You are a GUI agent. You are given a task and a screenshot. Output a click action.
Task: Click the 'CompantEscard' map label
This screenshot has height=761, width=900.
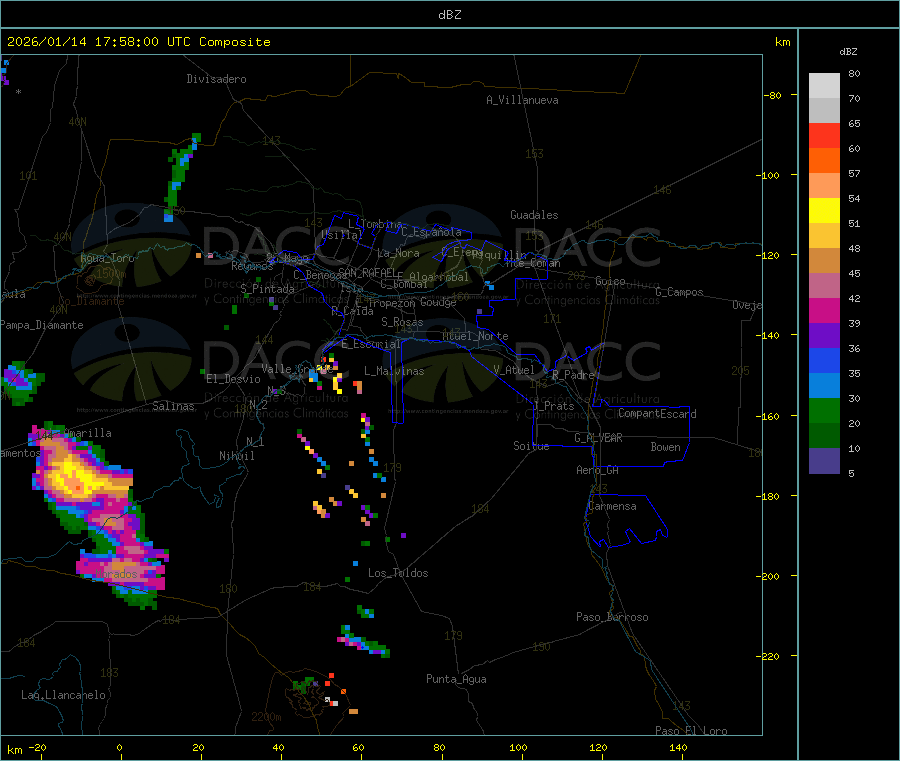pos(657,414)
